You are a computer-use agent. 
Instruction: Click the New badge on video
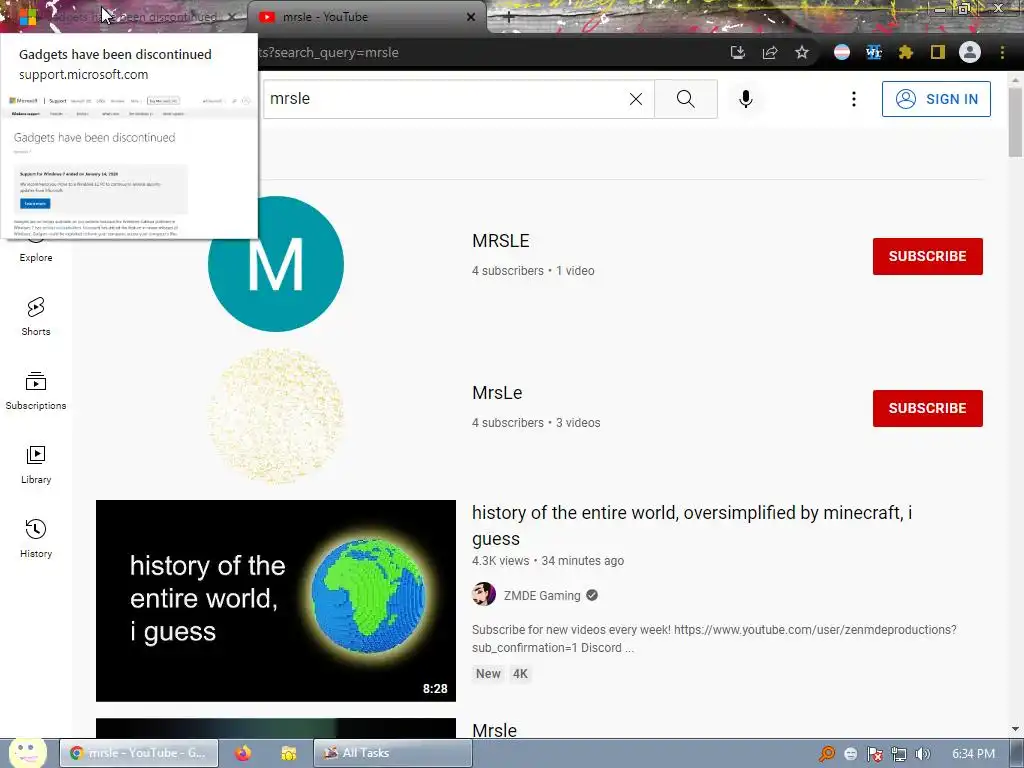tap(488, 673)
